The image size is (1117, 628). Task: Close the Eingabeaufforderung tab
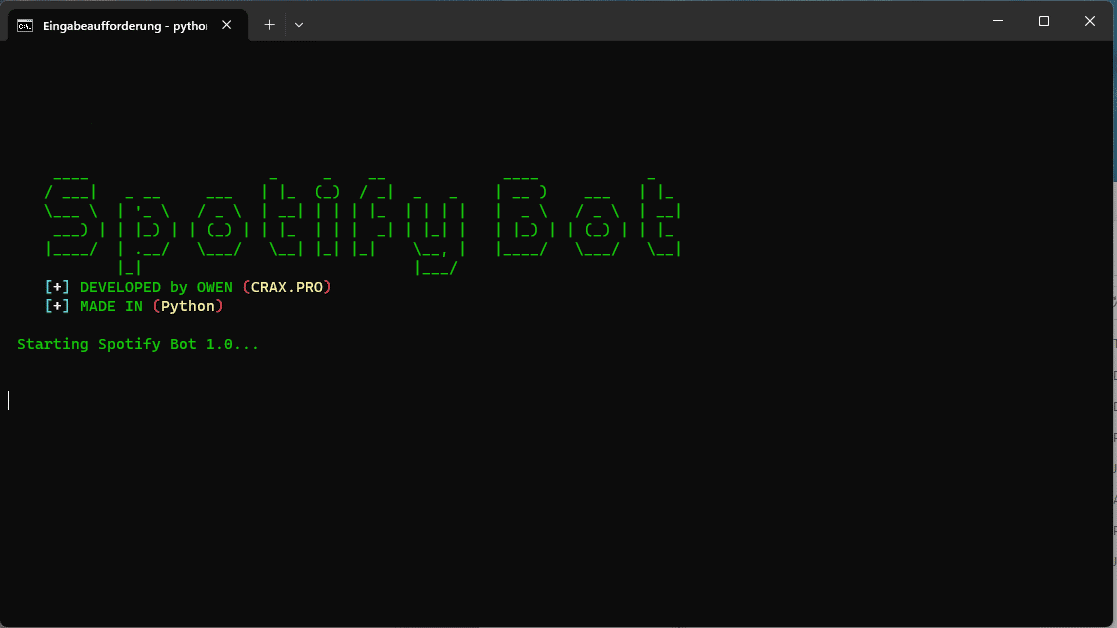pyautogui.click(x=227, y=25)
